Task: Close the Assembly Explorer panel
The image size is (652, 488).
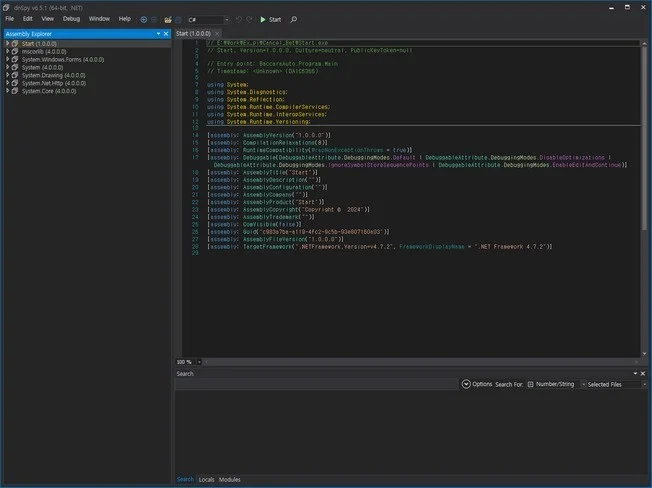Action: 166,34
